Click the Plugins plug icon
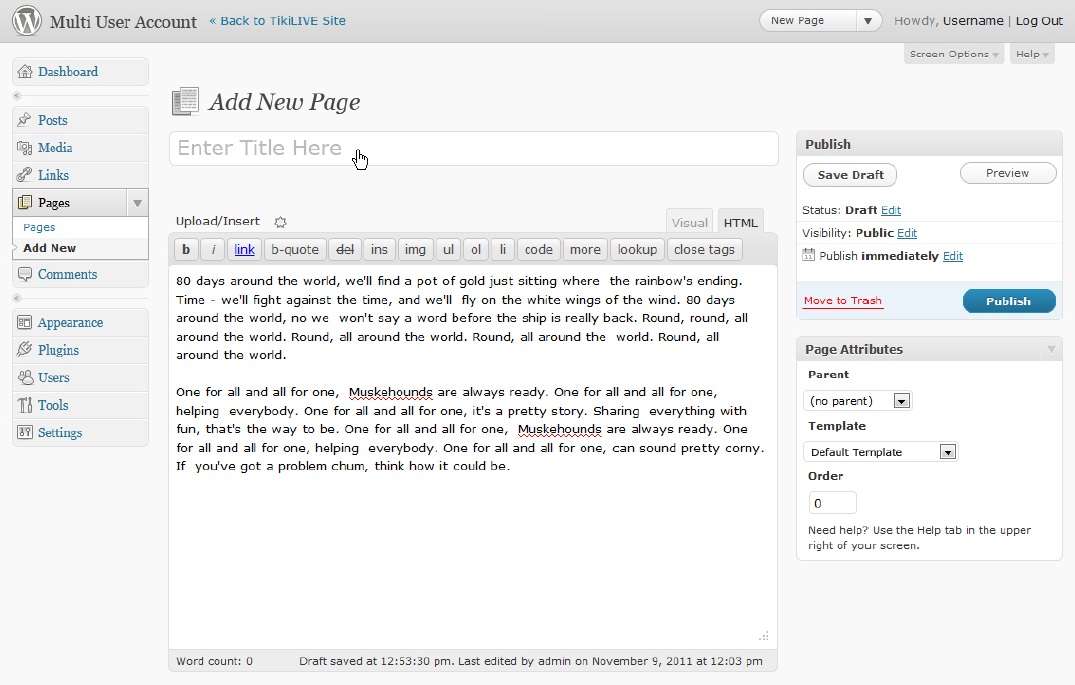1075x685 pixels. (25, 350)
